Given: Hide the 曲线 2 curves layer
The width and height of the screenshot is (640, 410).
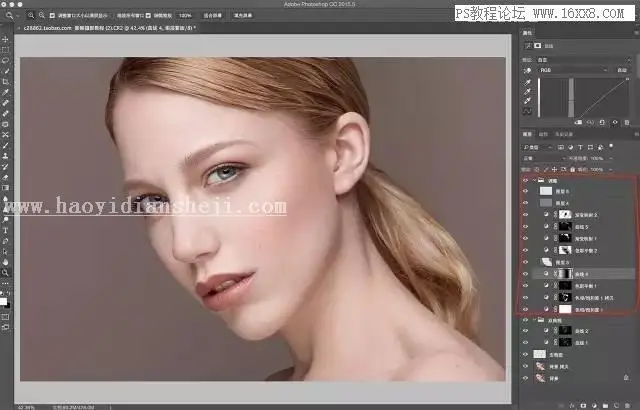Looking at the screenshot, I should tap(525, 331).
